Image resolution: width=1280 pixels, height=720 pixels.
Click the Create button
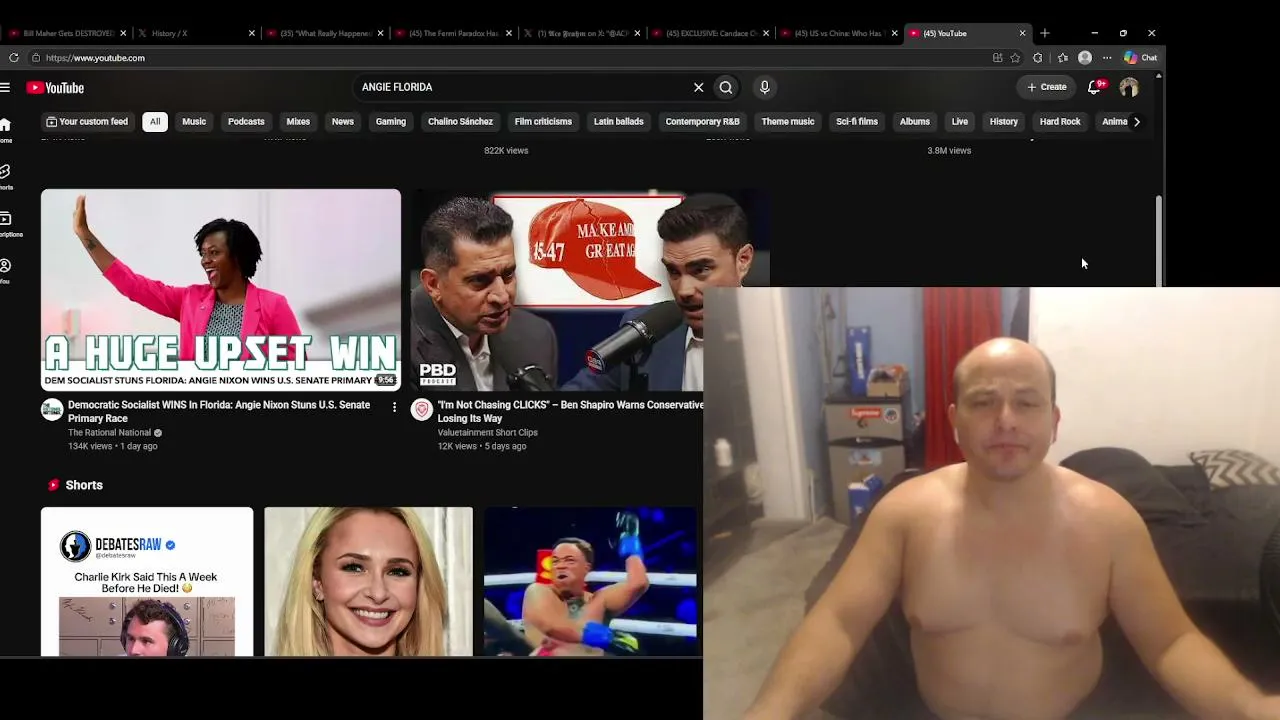pos(1047,87)
